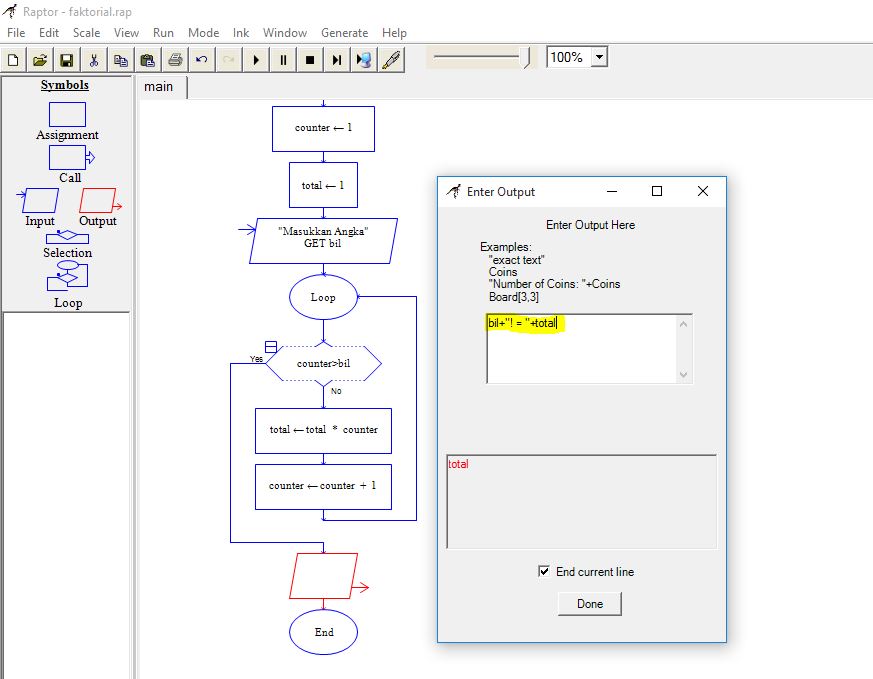
Task: Activate the Ink pen tool
Action: pos(391,59)
